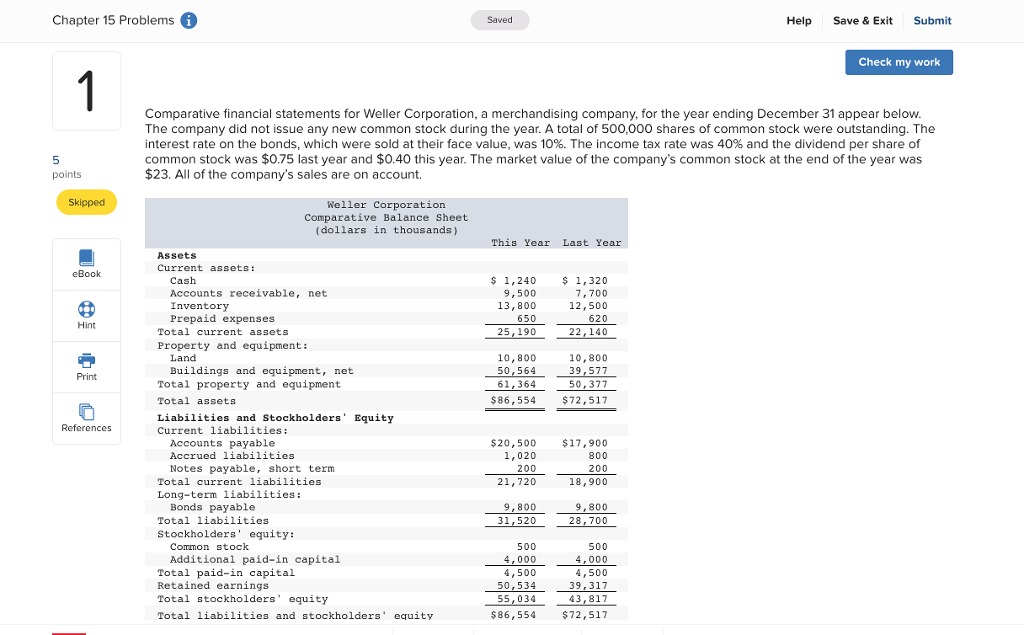Viewport: 1024px width, 635px height.
Task: Click the Common stock row label
Action: click(x=209, y=547)
